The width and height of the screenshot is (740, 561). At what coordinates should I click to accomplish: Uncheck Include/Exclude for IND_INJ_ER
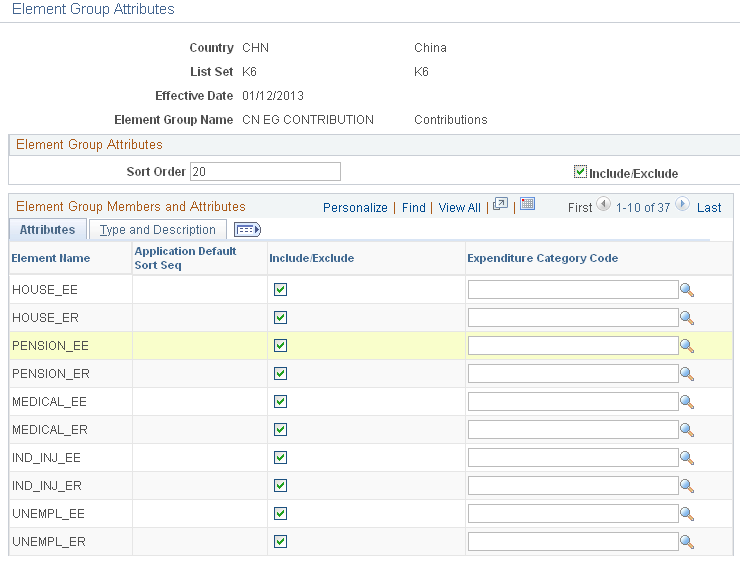point(280,486)
